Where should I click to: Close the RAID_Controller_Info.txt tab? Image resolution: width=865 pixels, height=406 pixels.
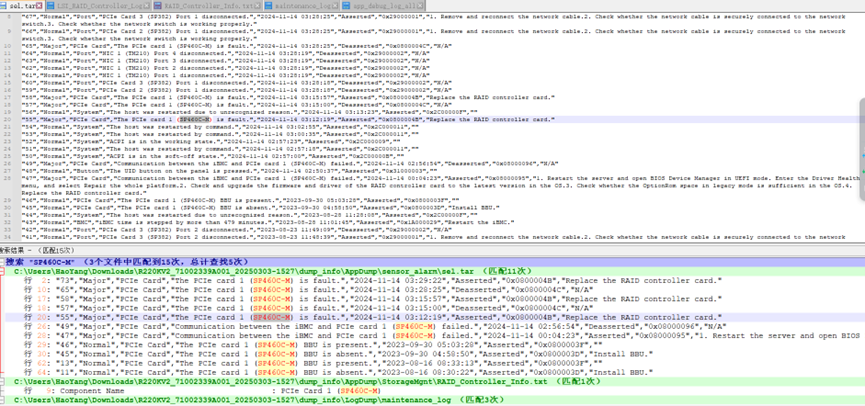(257, 6)
